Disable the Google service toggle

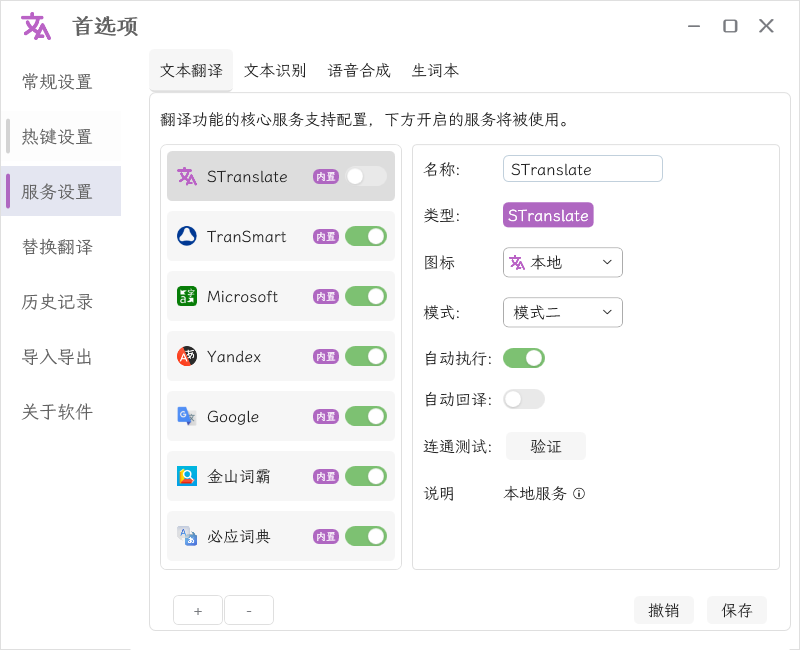[x=367, y=416]
